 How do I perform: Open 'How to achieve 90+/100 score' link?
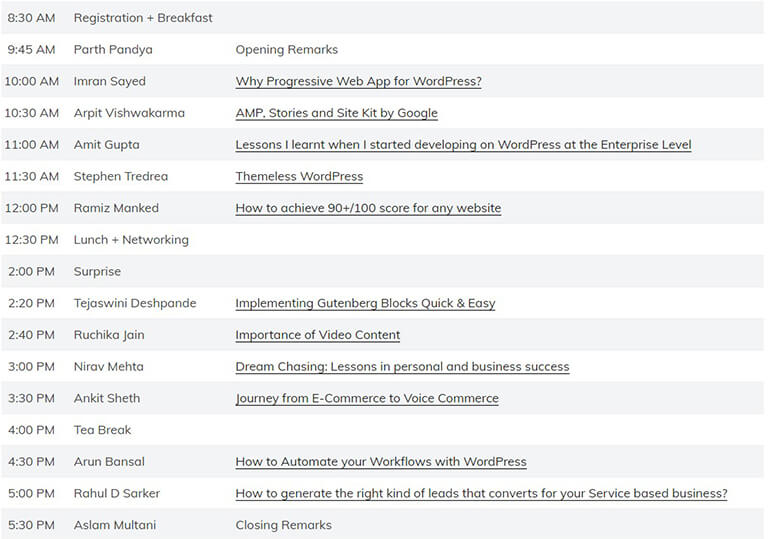[x=368, y=208]
